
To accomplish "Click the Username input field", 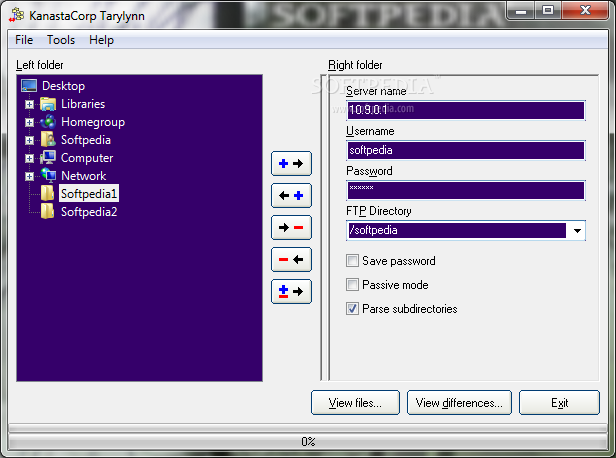I will [x=466, y=150].
